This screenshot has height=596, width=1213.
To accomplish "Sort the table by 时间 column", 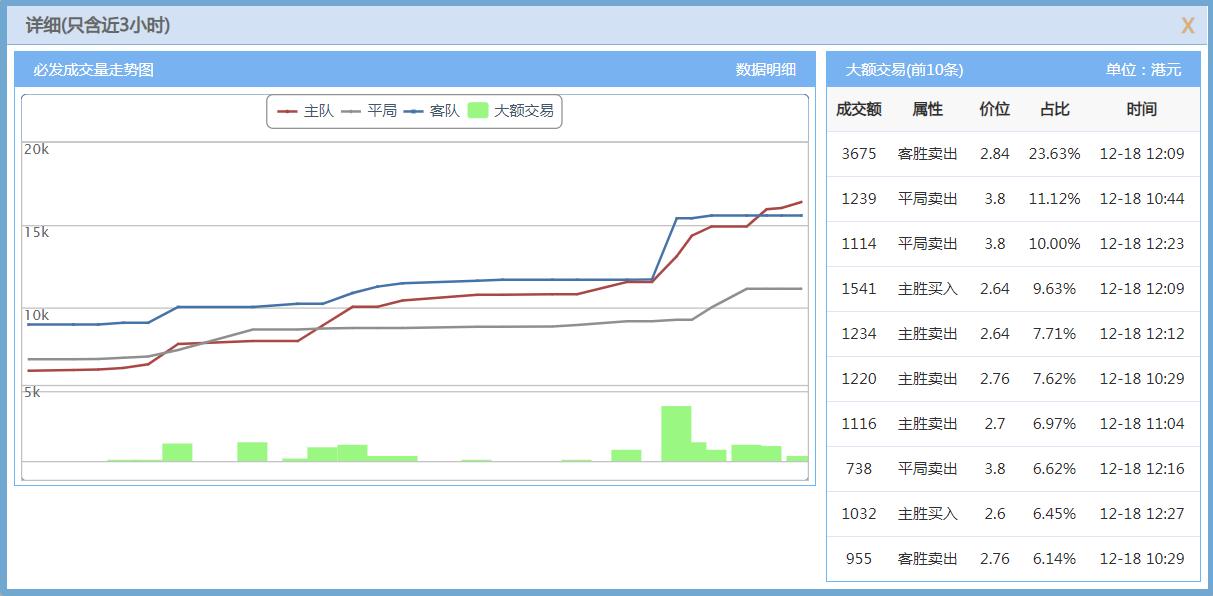I will (x=1140, y=109).
